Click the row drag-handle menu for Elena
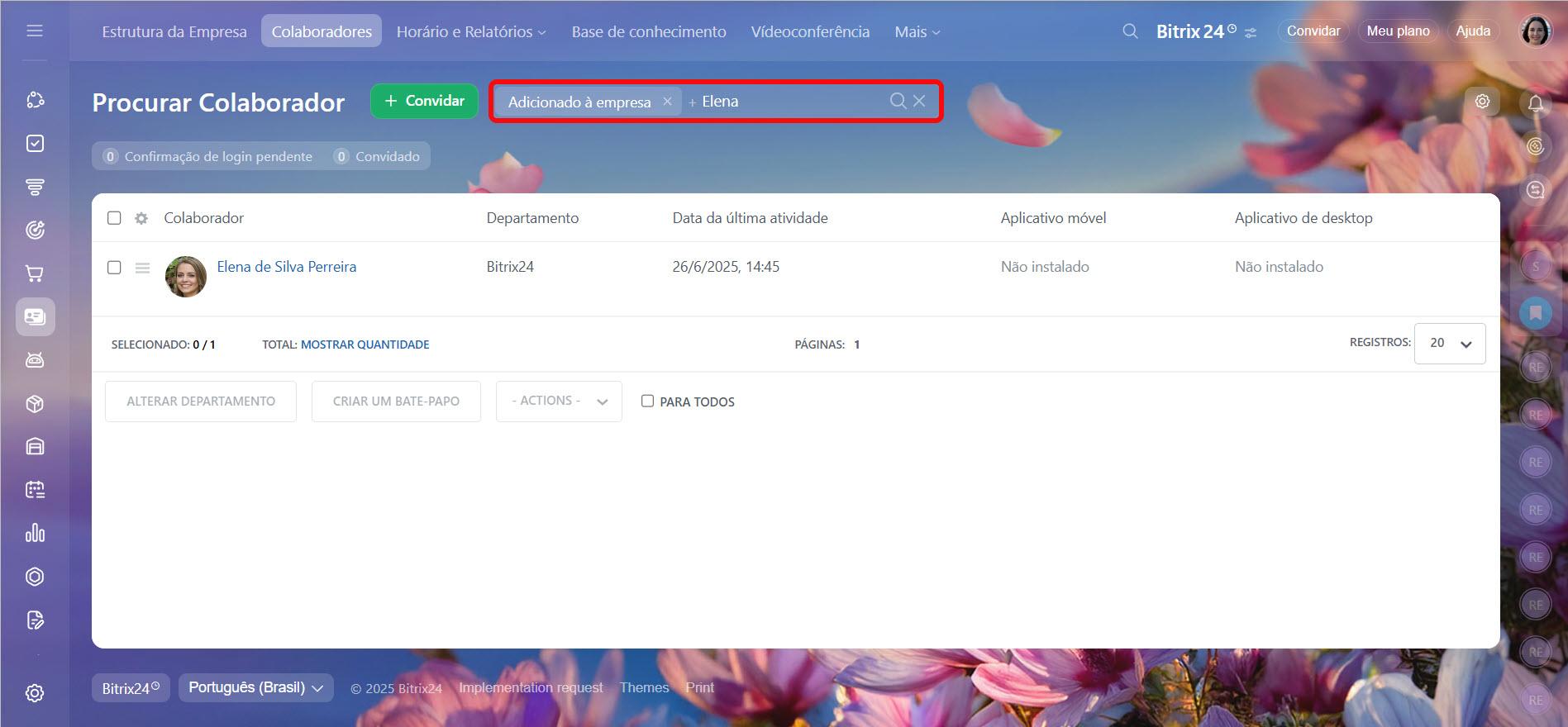Image resolution: width=1568 pixels, height=727 pixels. pyautogui.click(x=142, y=268)
